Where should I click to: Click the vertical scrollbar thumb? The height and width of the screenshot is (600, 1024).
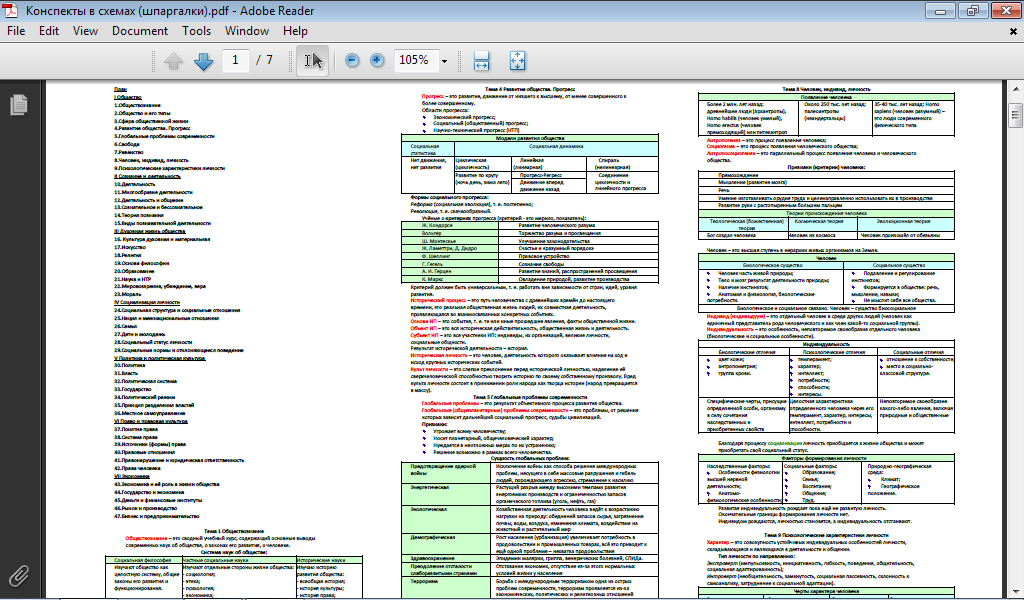pyautogui.click(x=1016, y=116)
